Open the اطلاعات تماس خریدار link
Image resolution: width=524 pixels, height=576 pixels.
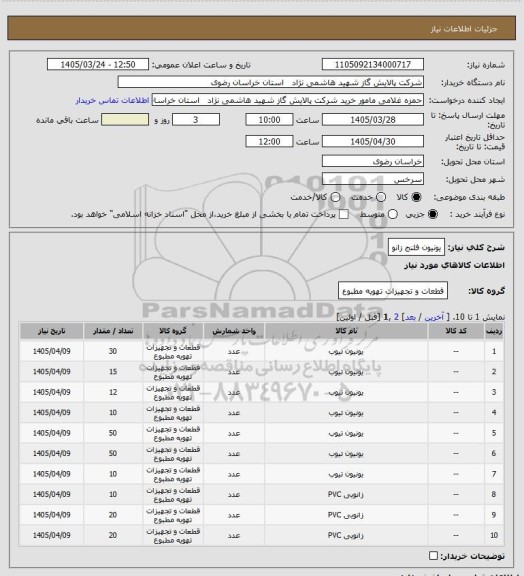point(112,100)
